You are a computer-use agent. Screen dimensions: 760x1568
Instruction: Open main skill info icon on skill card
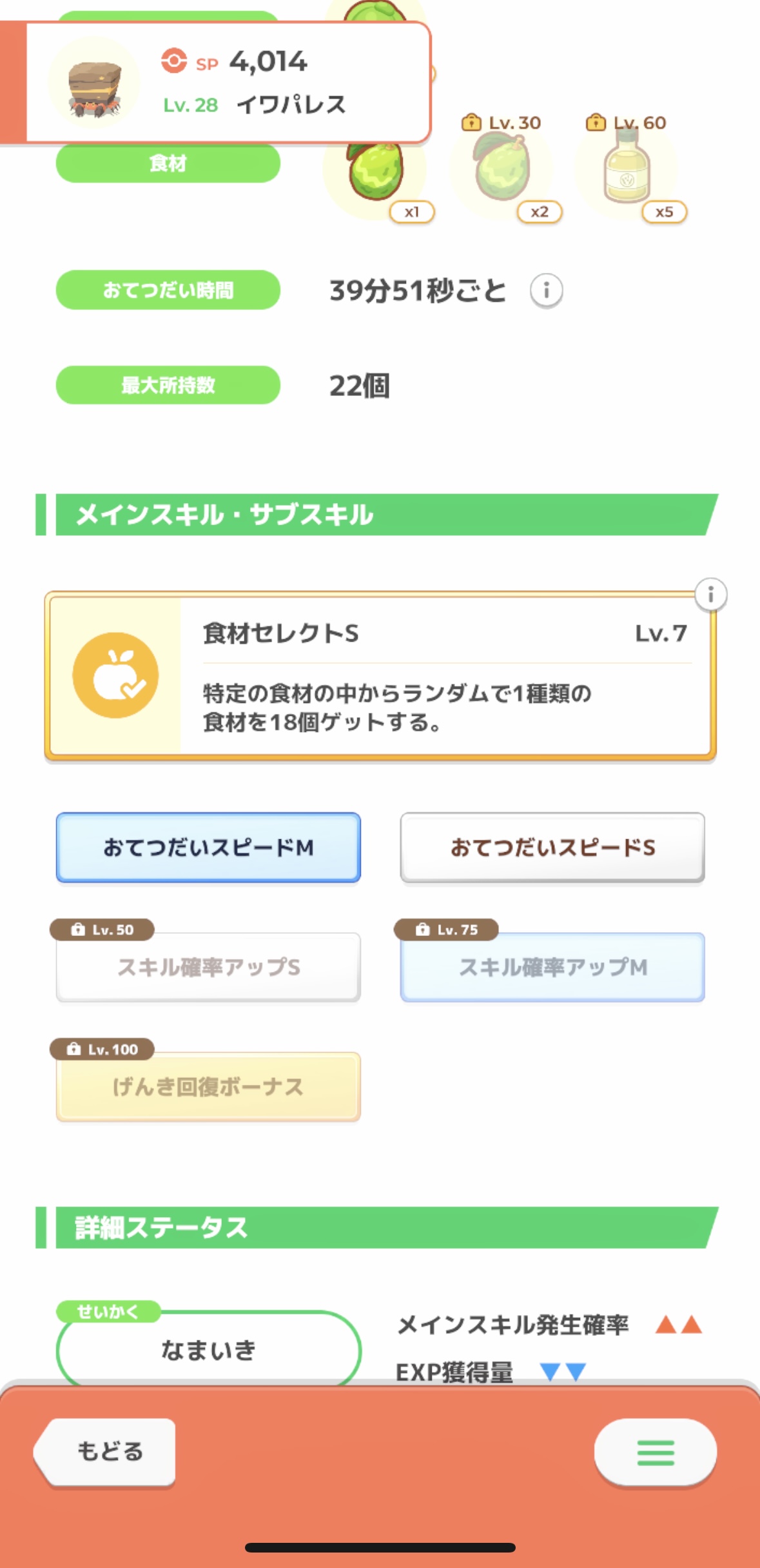(x=710, y=594)
